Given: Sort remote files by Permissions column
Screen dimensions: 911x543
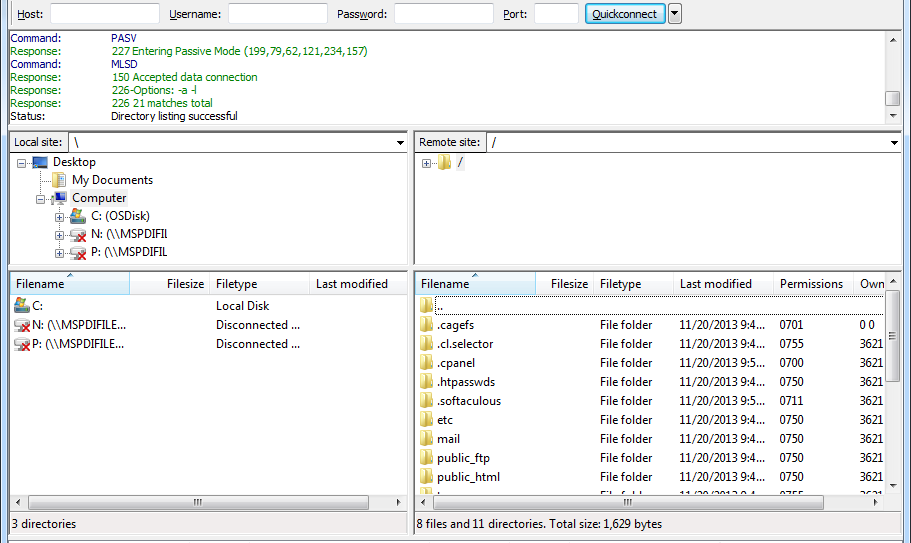Looking at the screenshot, I should pyautogui.click(x=812, y=284).
